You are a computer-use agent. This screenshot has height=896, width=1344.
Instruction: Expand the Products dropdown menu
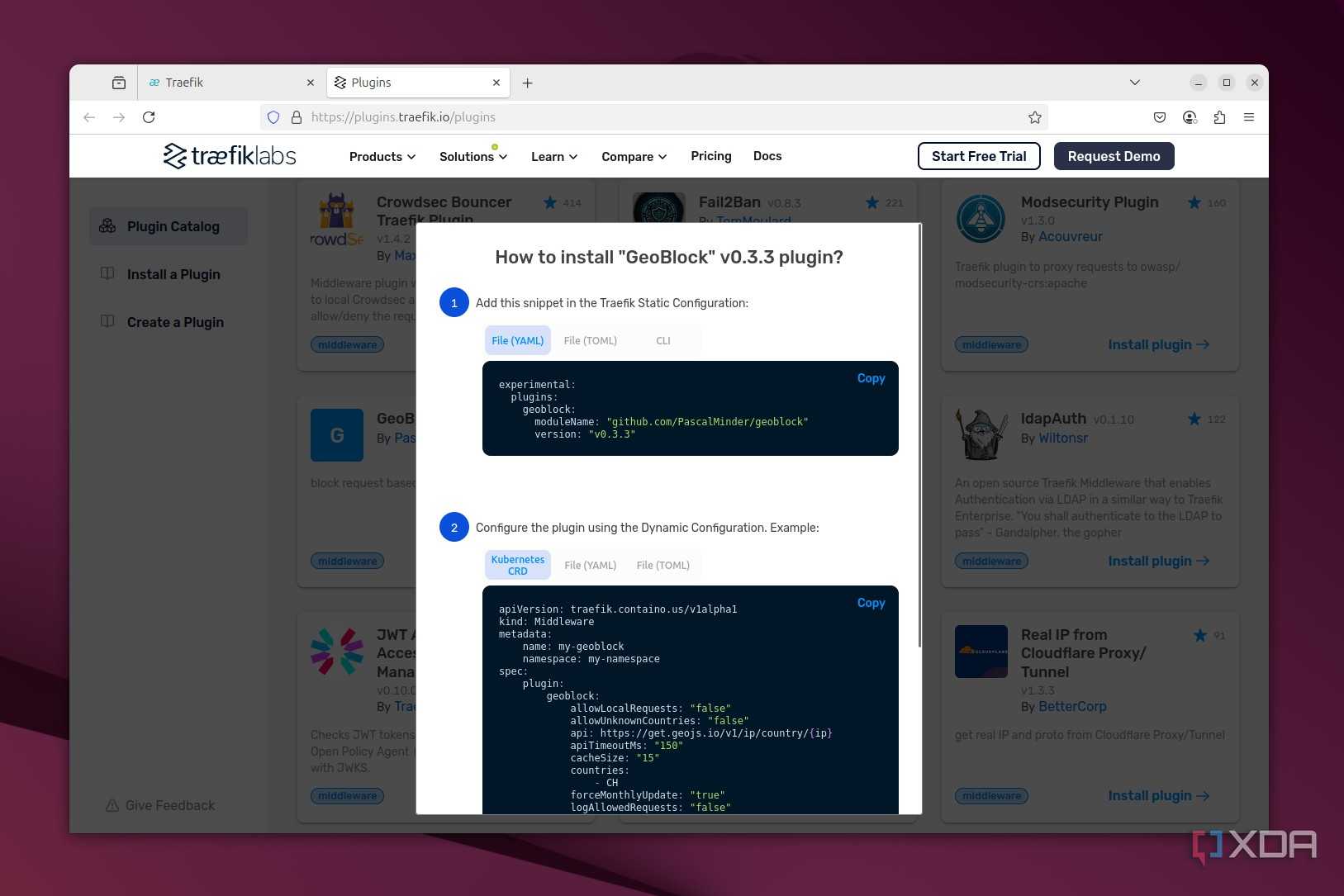(382, 156)
